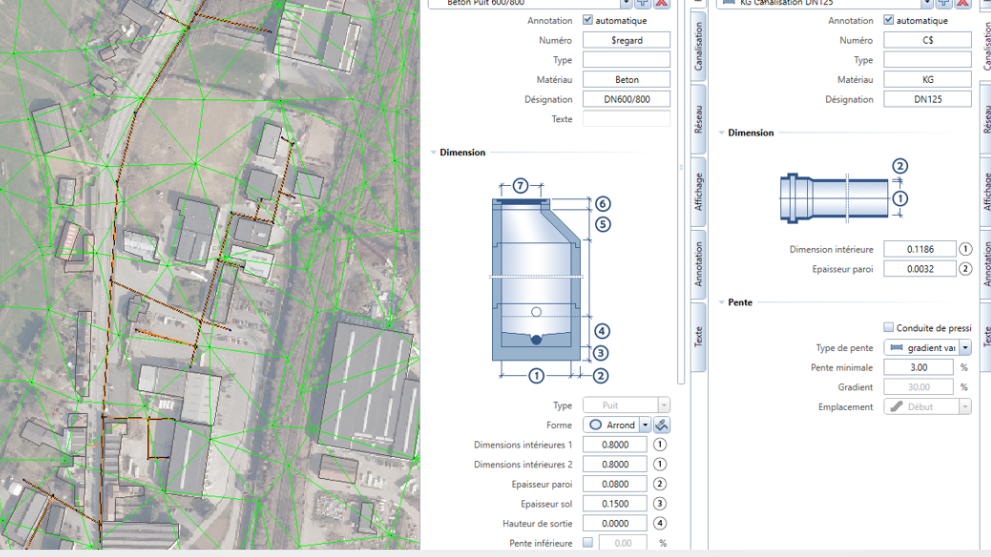This screenshot has width=991, height=557.
Task: Click the add icon for Beton Puit 600/800
Action: click(x=643, y=4)
